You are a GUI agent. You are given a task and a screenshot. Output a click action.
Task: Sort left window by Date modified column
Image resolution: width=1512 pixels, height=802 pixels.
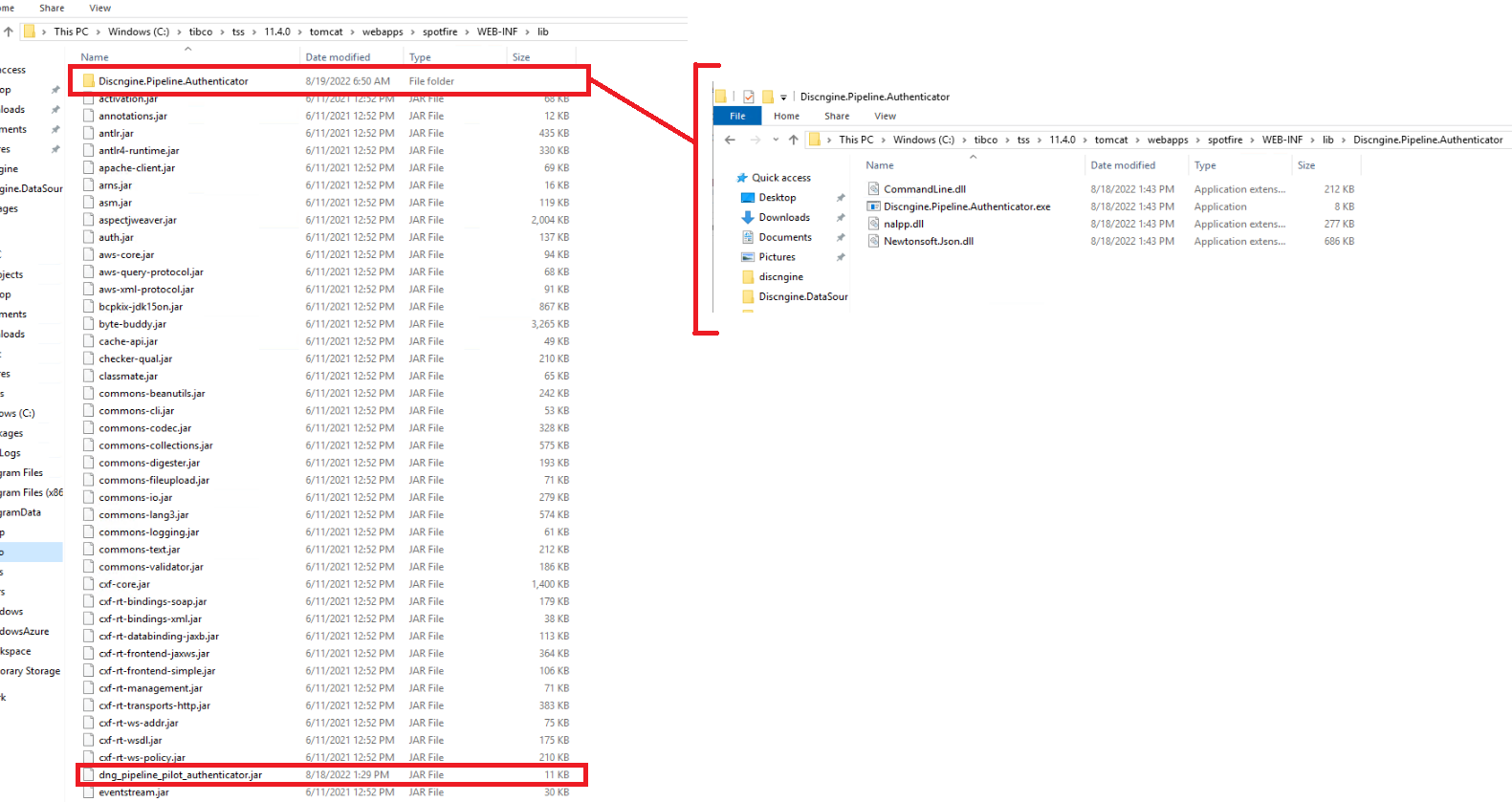tap(338, 57)
